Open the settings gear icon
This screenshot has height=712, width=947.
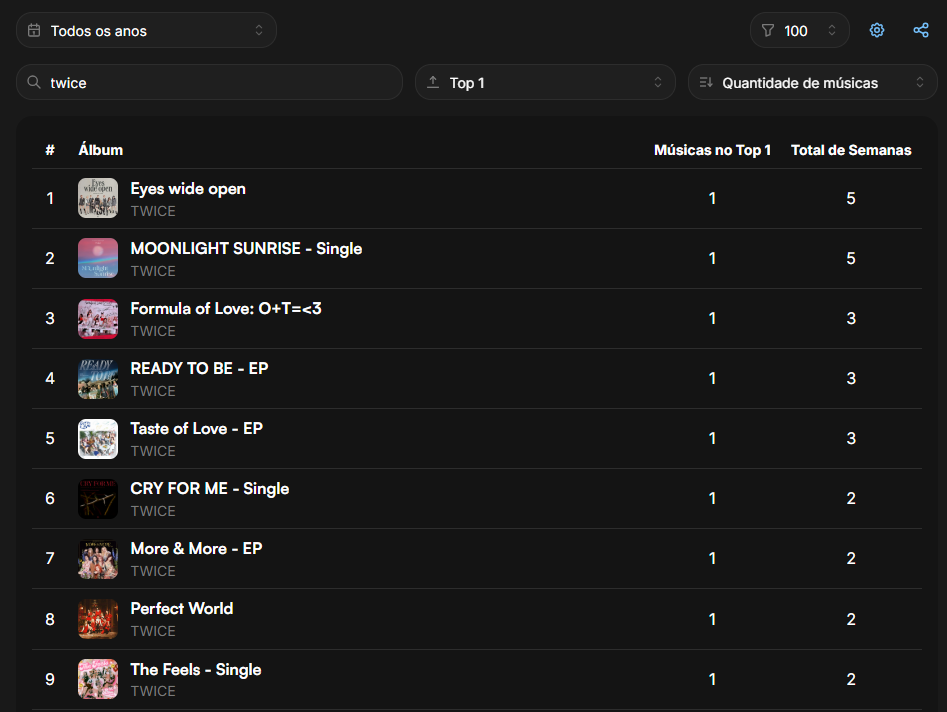[876, 30]
